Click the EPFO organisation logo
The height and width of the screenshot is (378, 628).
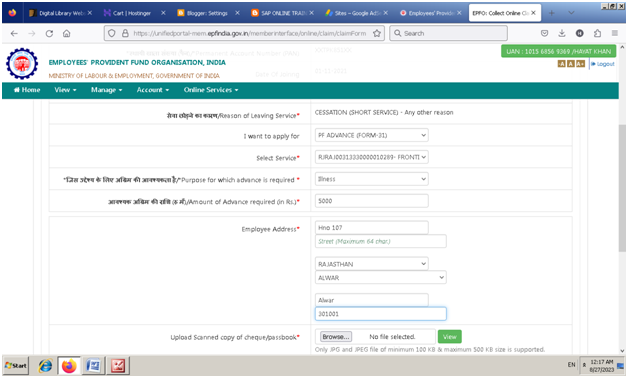[22, 64]
